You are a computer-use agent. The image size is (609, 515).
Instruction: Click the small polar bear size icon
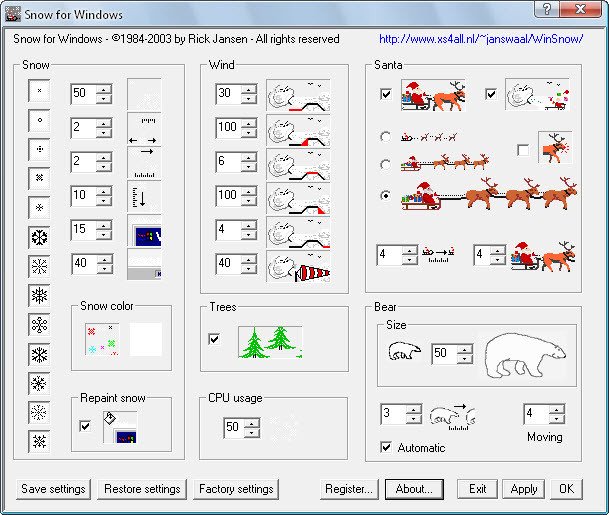point(405,353)
